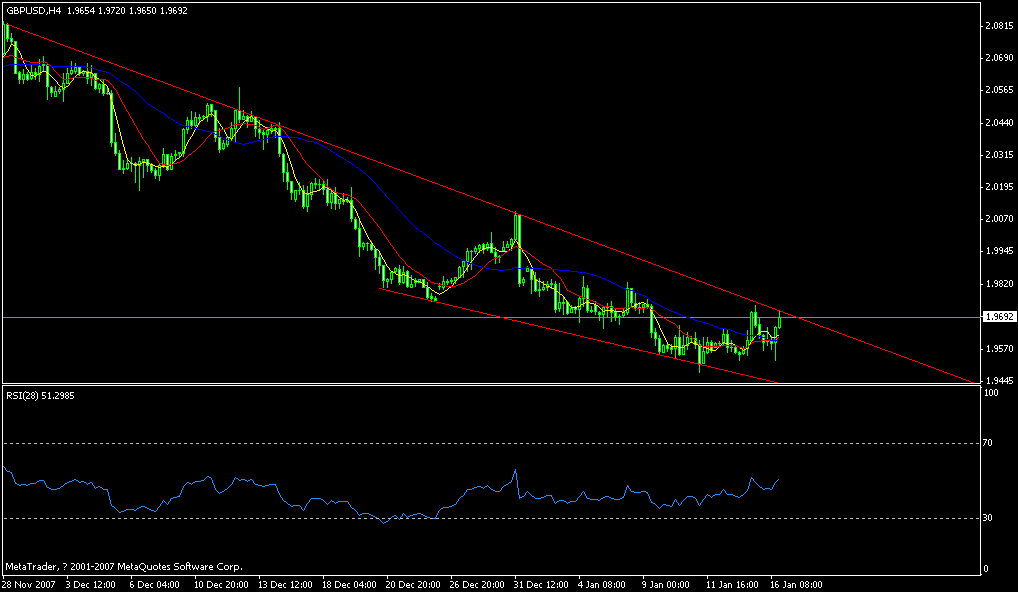Click the 2.0070 price axis label
This screenshot has height=592, width=1018.
point(999,219)
